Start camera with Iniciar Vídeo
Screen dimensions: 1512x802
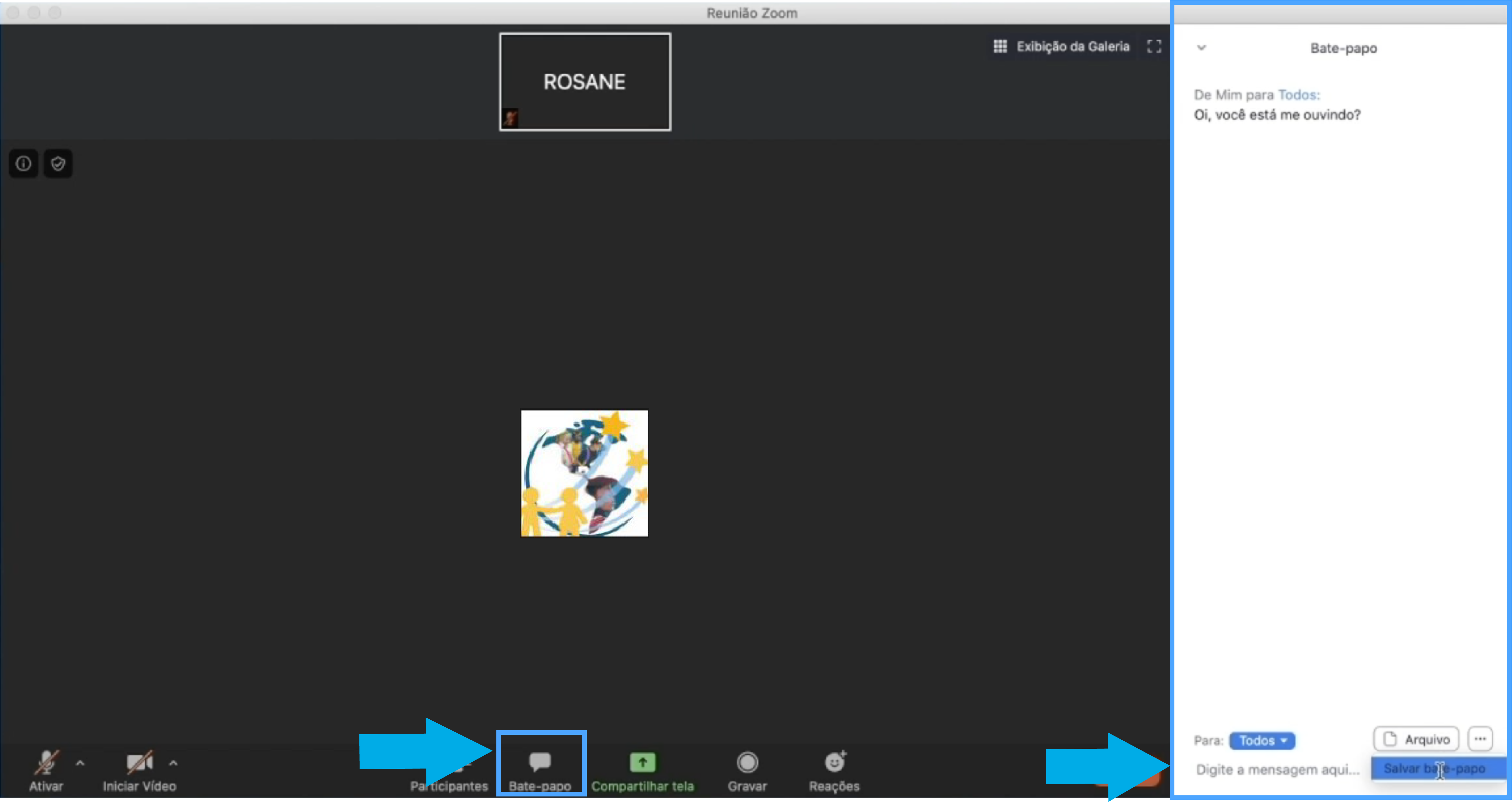[140, 771]
